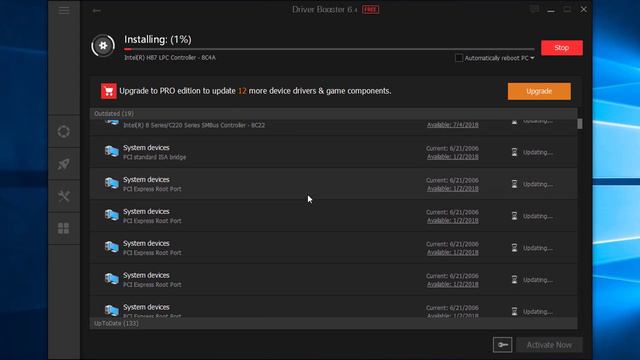640x360 pixels.
Task: Open the hamburger menu in the sidebar
Action: 64,10
